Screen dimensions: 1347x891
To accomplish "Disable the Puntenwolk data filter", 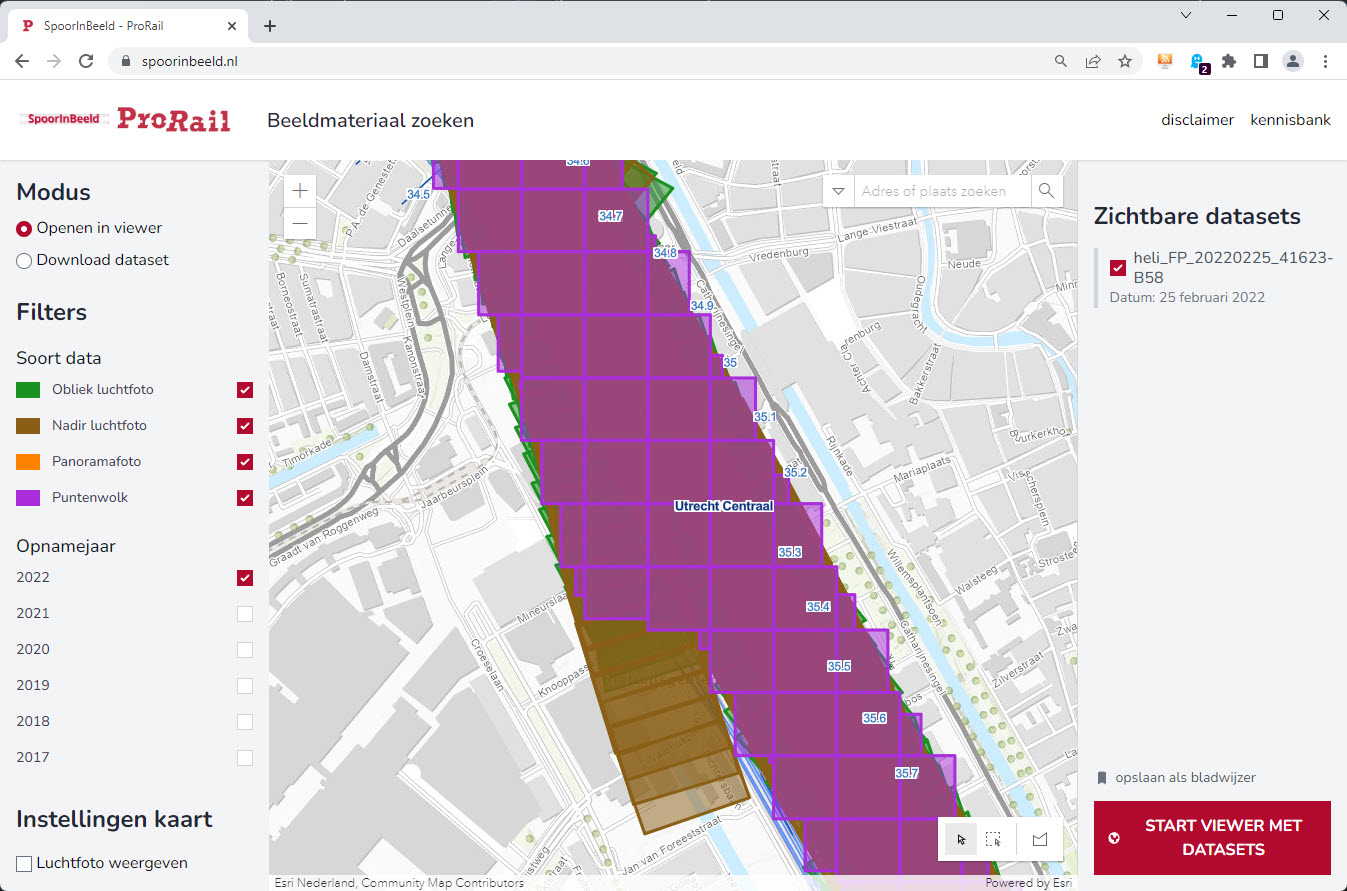I will [x=244, y=497].
